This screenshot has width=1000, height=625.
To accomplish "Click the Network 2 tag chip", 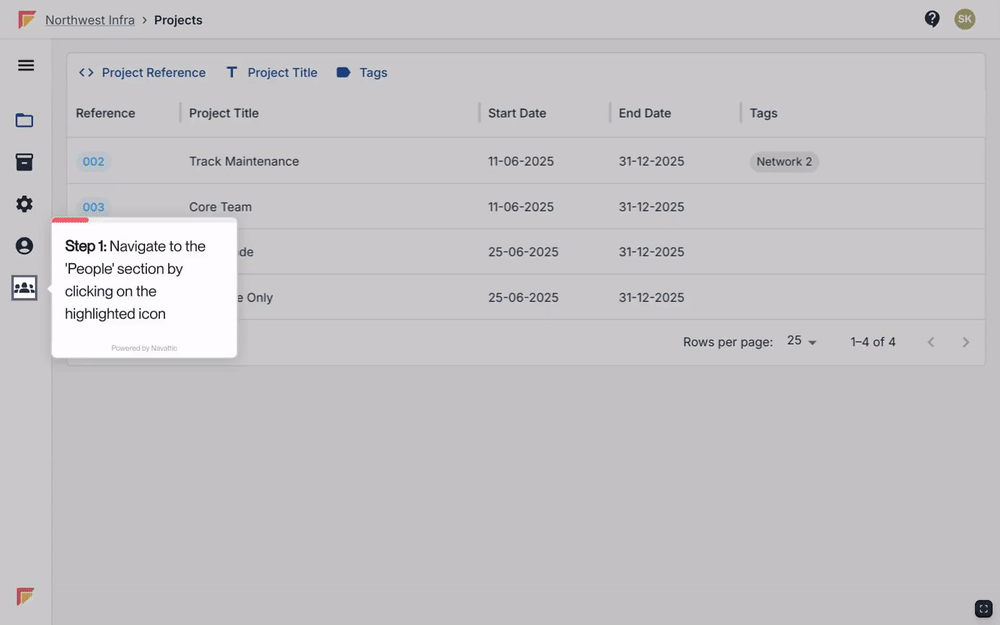I will (x=784, y=161).
